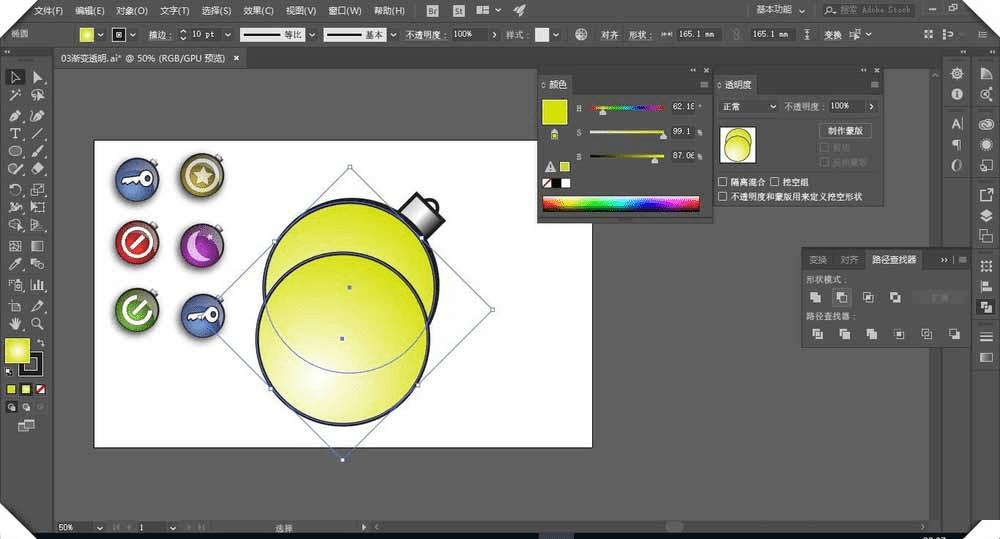The image size is (1000, 539).
Task: Enable the 隔离混合 checkbox
Action: pos(723,182)
